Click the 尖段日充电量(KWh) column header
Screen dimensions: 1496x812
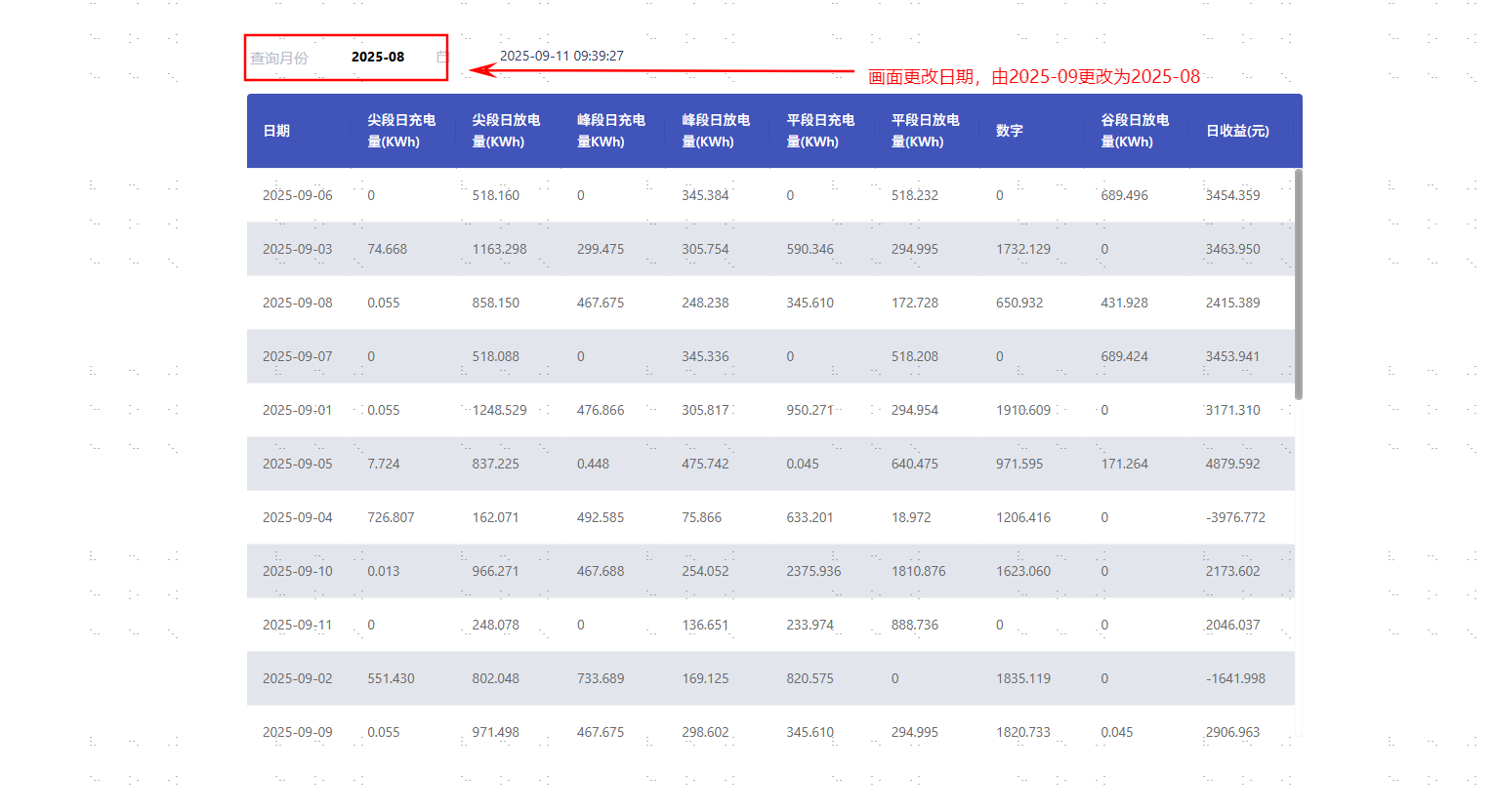(401, 131)
